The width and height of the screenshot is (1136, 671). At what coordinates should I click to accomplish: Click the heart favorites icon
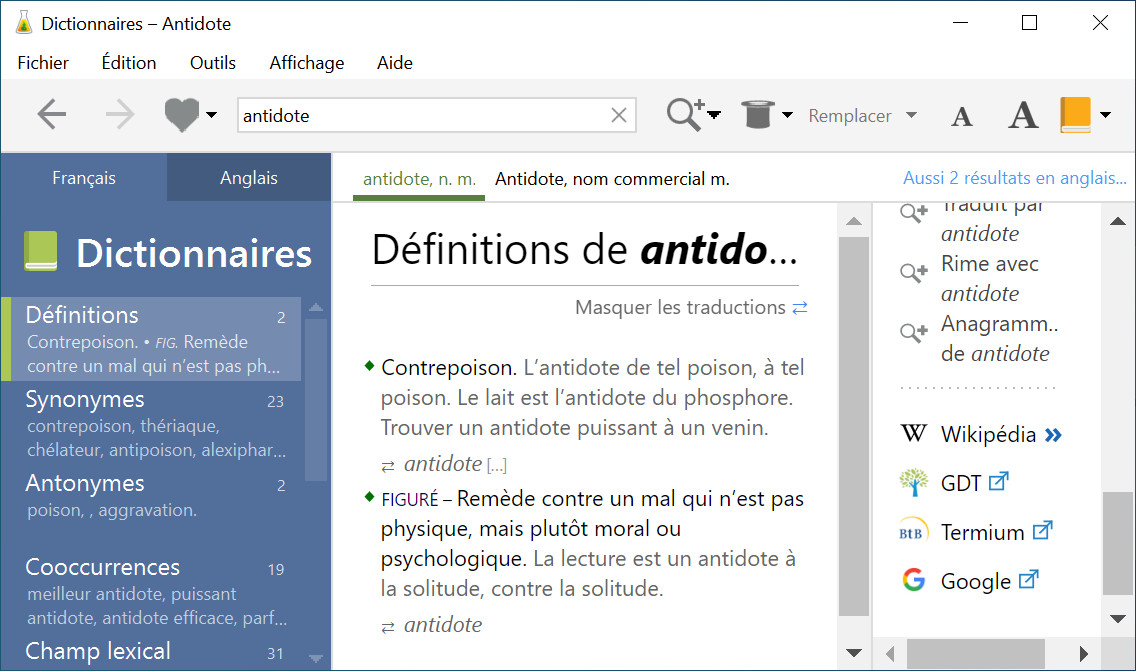click(181, 114)
